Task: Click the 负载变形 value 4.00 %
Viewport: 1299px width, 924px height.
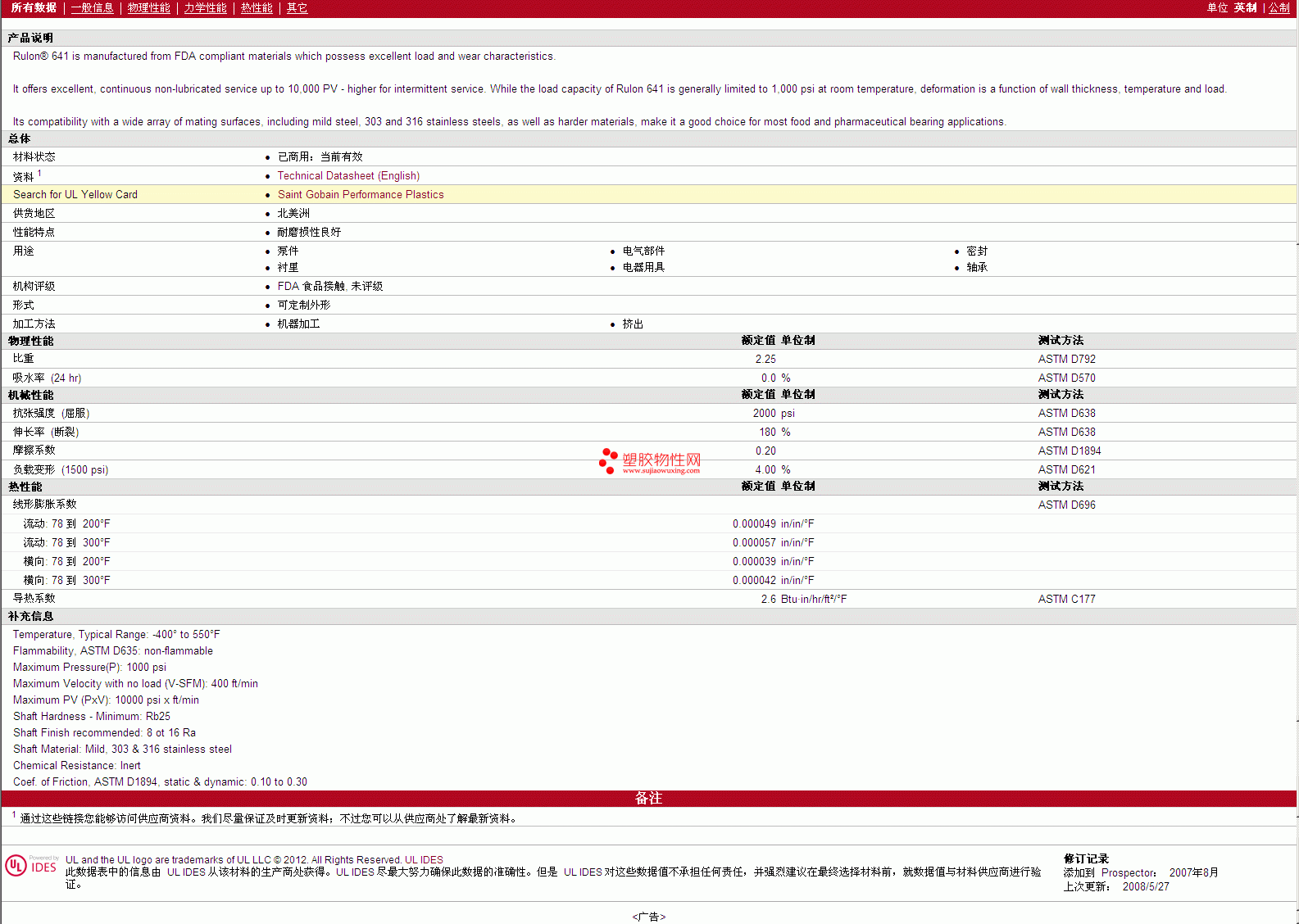Action: click(x=773, y=469)
